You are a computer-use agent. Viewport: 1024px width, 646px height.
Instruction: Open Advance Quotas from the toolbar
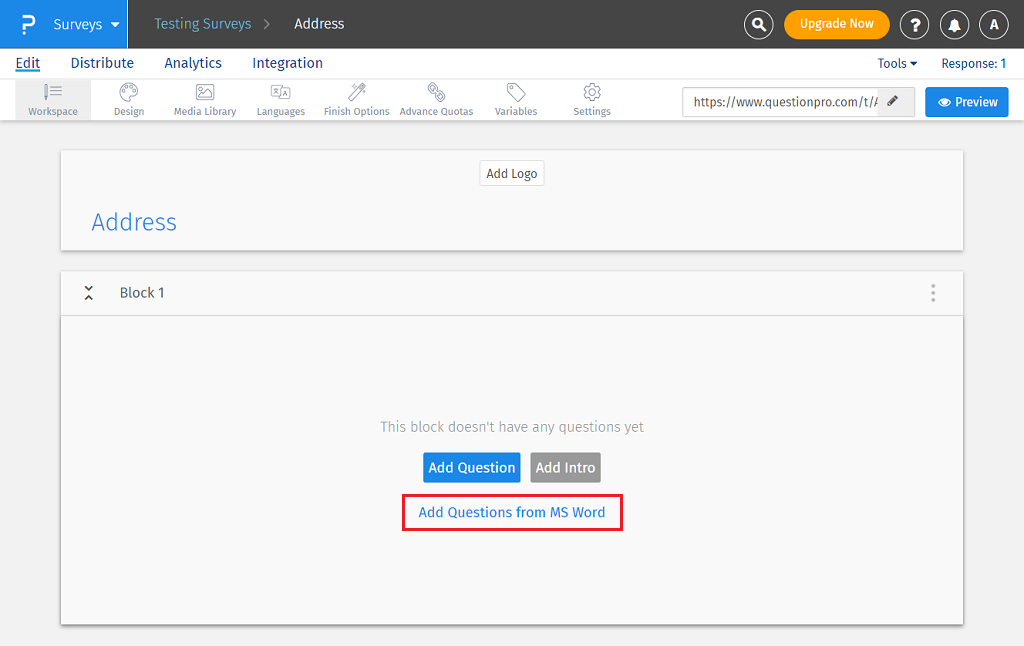coord(436,99)
